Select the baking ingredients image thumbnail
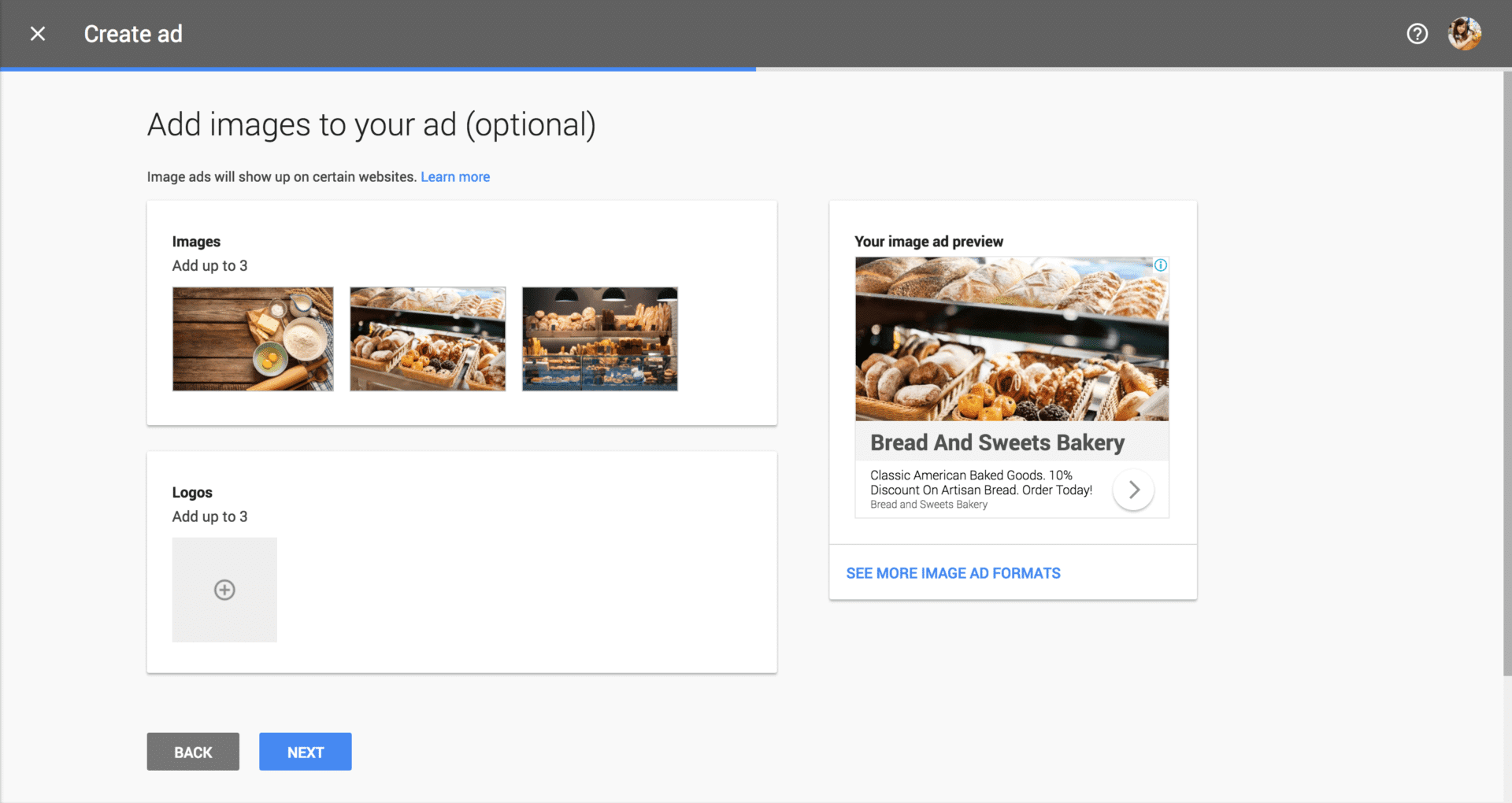The image size is (1512, 803). click(253, 339)
